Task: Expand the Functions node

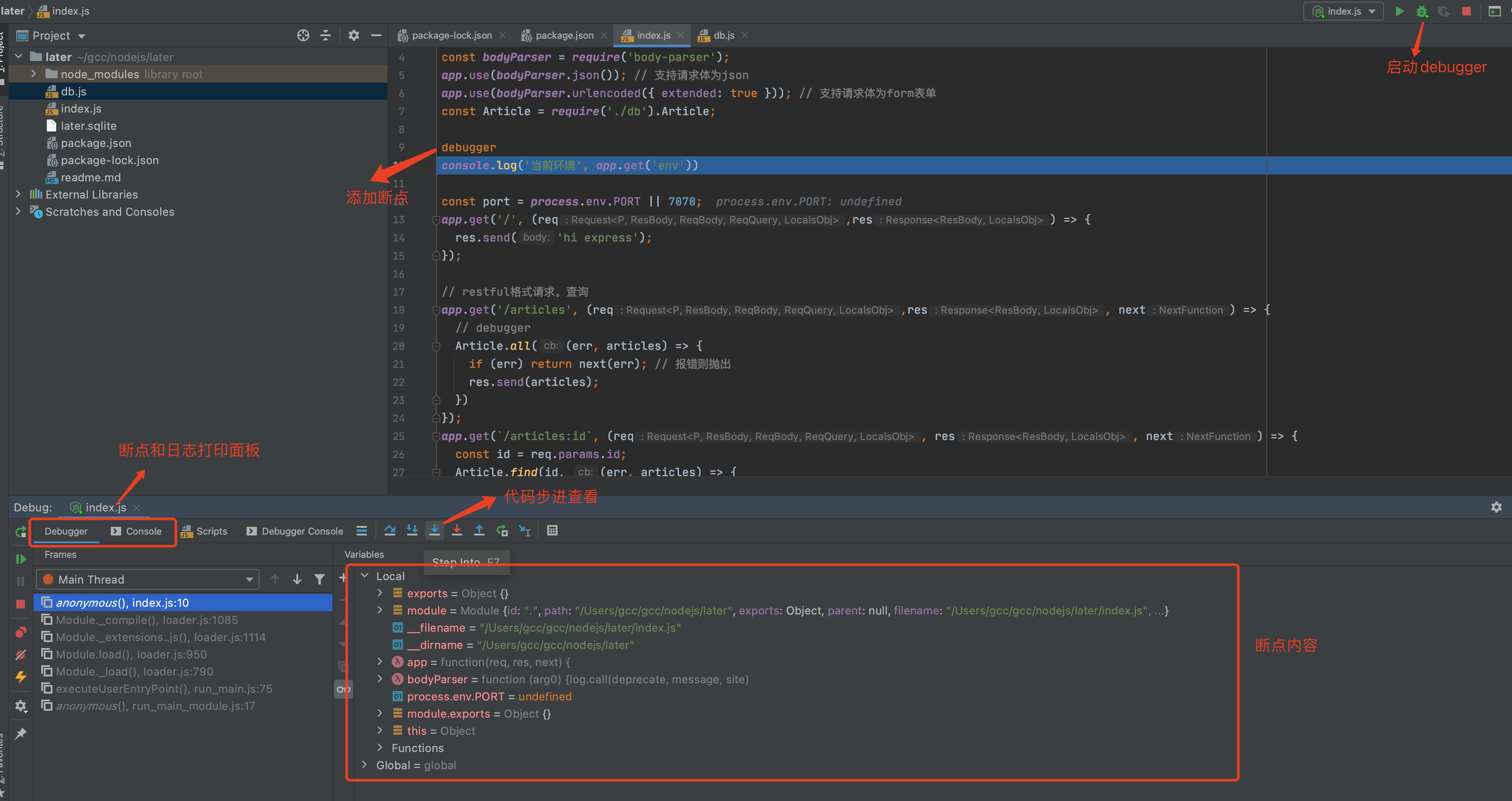Action: (380, 748)
